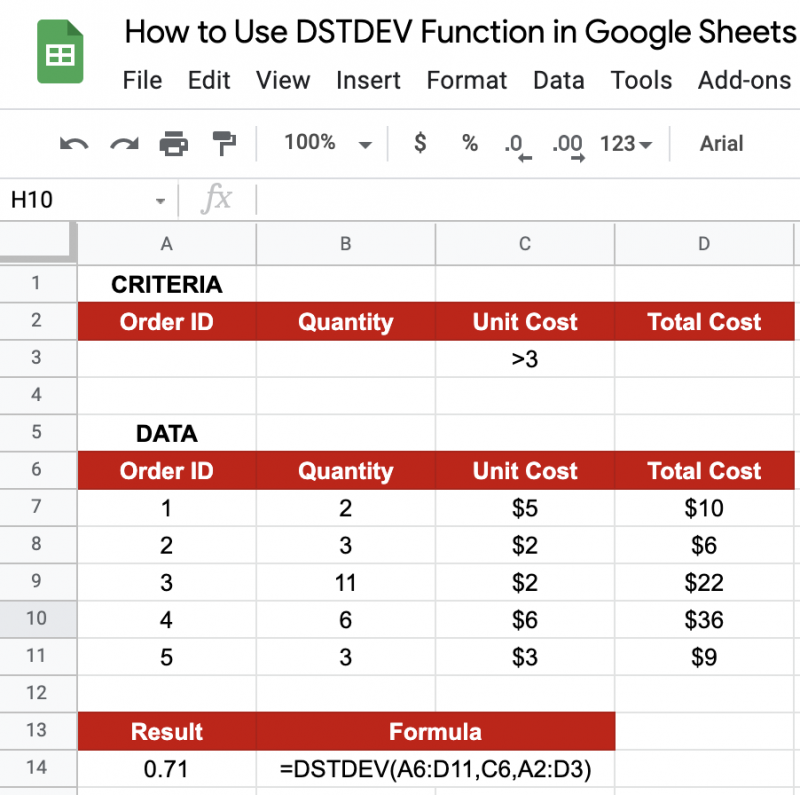
Task: Click the DSTDEV formula cell
Action: 435,768
